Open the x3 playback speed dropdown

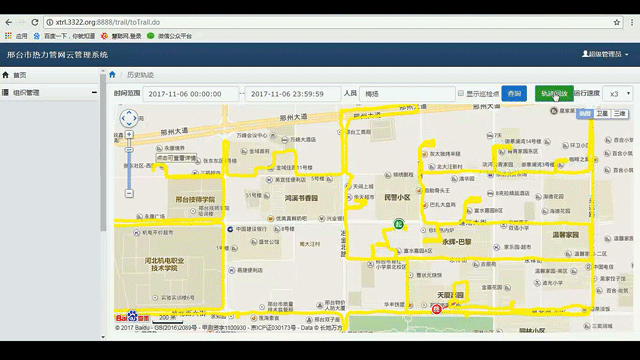pyautogui.click(x=618, y=94)
